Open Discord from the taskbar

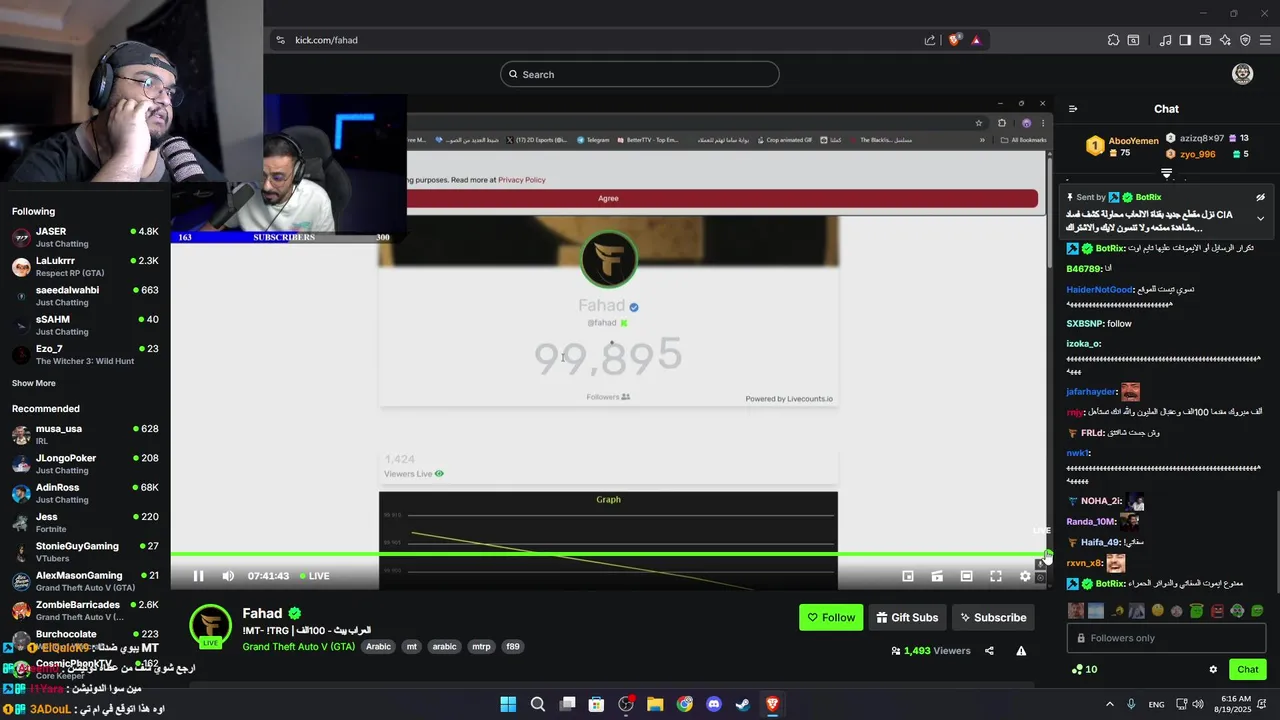(714, 704)
